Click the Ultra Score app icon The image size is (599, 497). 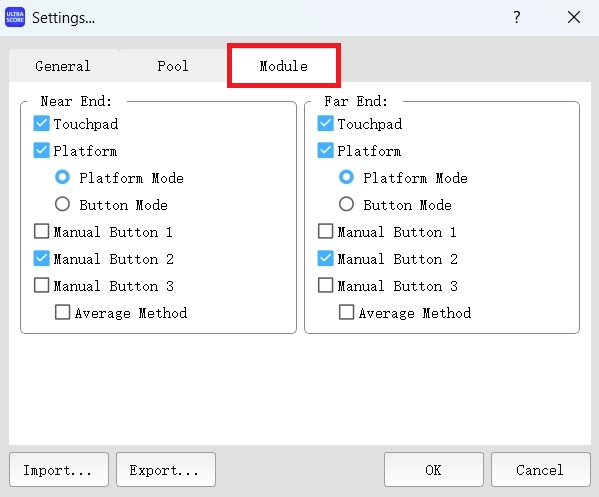click(15, 17)
